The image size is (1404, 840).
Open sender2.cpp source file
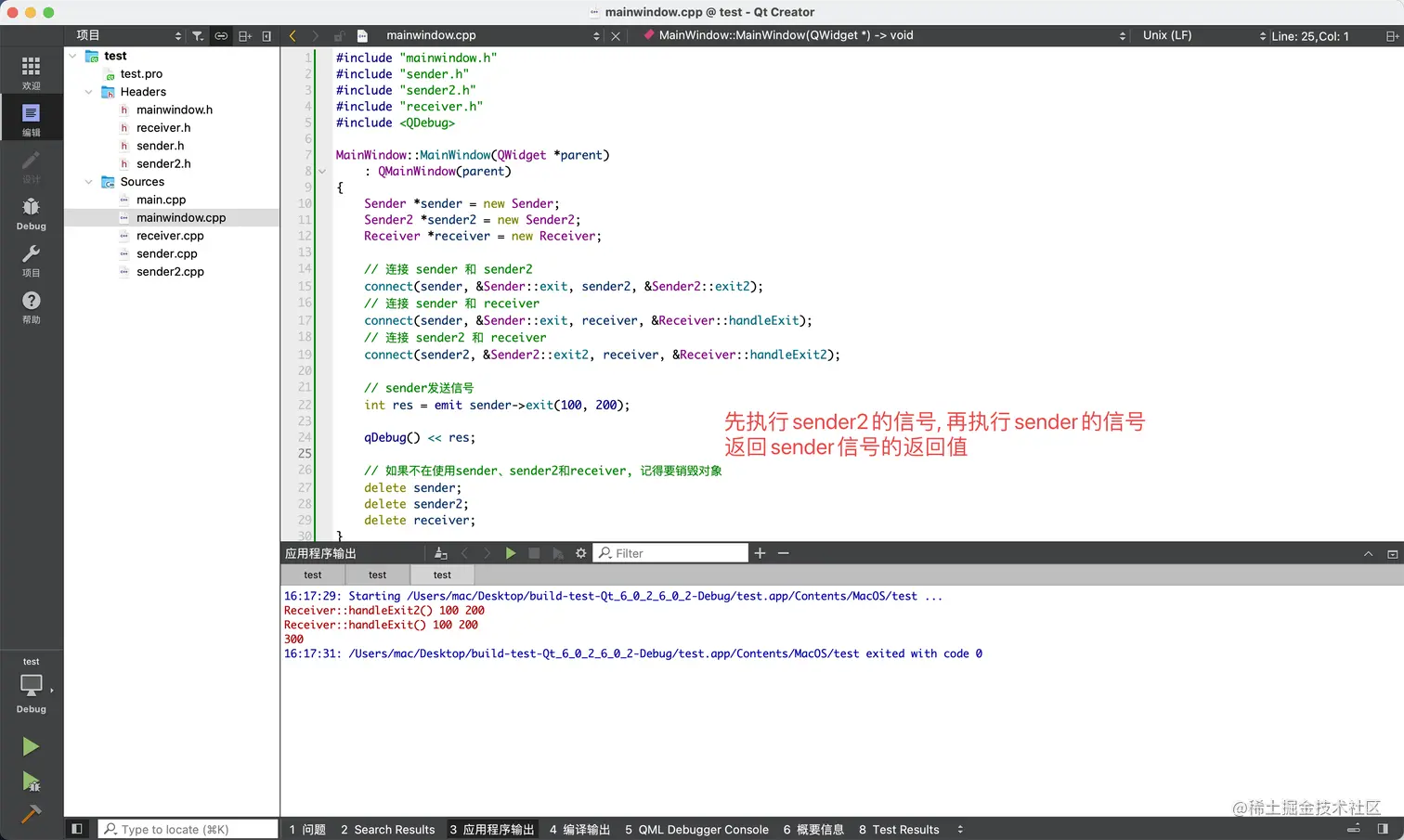tap(170, 272)
